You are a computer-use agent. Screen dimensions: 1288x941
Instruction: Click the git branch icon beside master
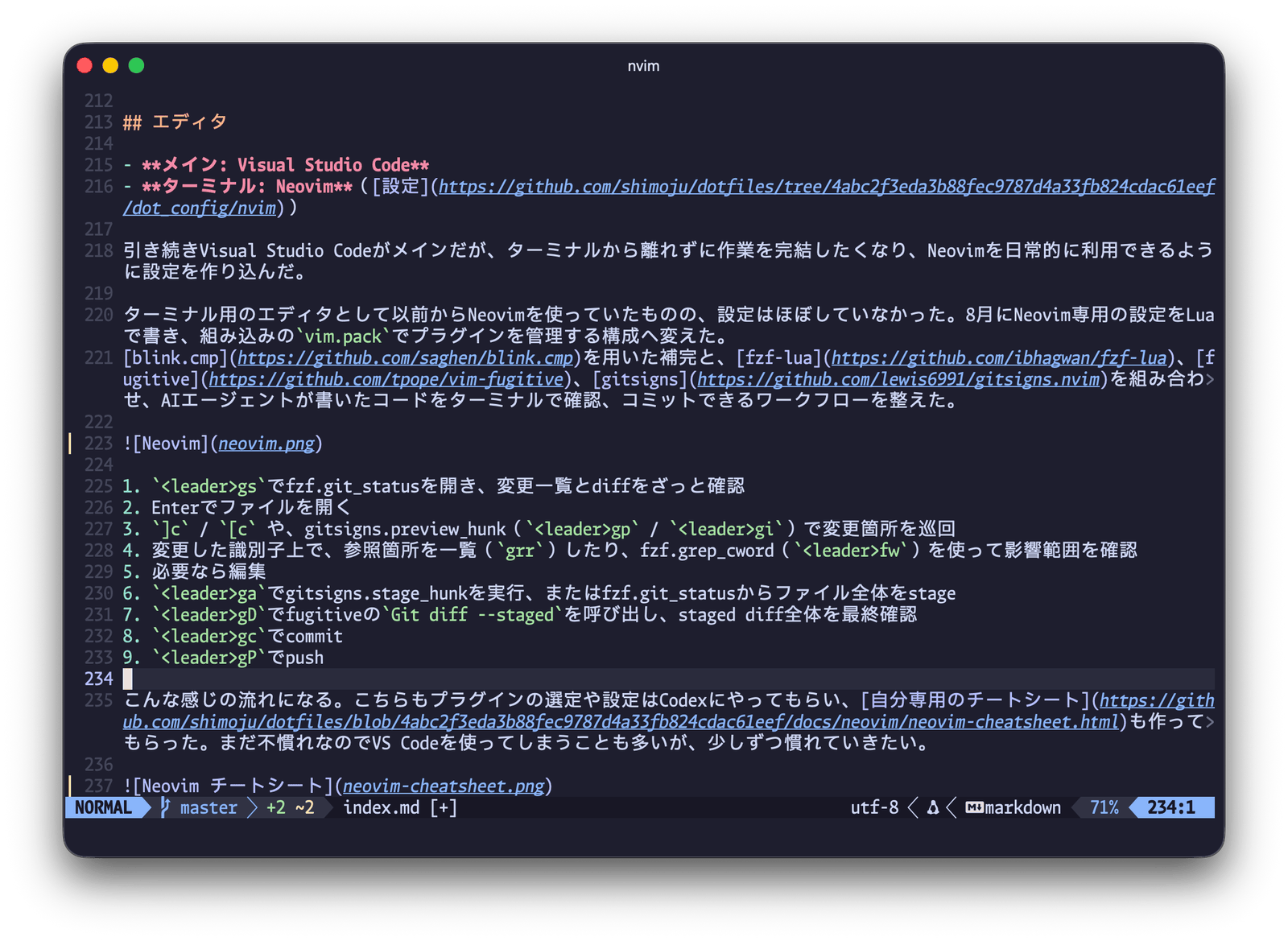click(165, 807)
